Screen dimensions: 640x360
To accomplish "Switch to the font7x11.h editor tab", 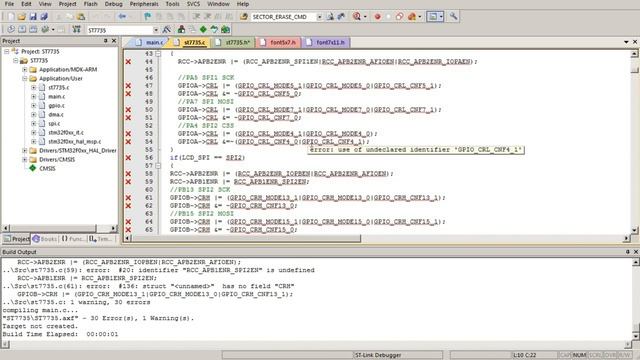I will click(326, 42).
